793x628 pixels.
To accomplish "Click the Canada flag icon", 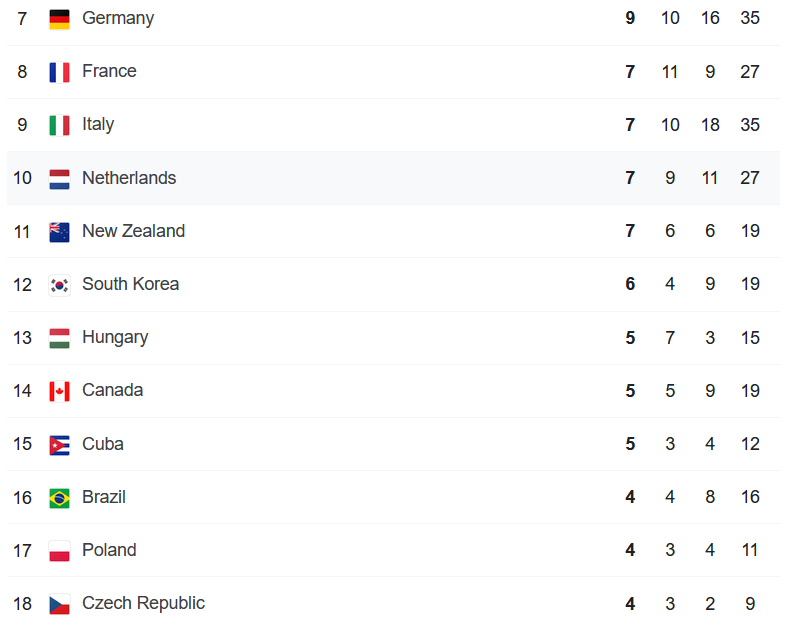I will click(59, 391).
